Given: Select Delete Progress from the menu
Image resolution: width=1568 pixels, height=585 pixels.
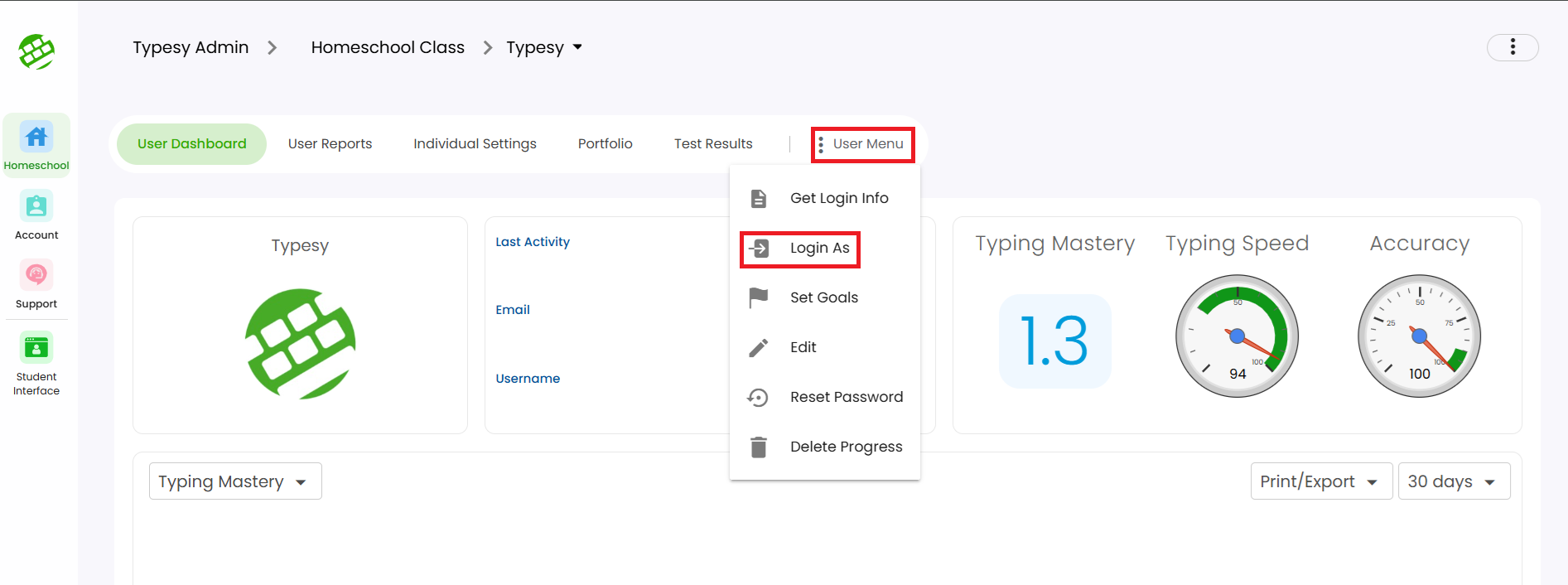Looking at the screenshot, I should click(825, 447).
